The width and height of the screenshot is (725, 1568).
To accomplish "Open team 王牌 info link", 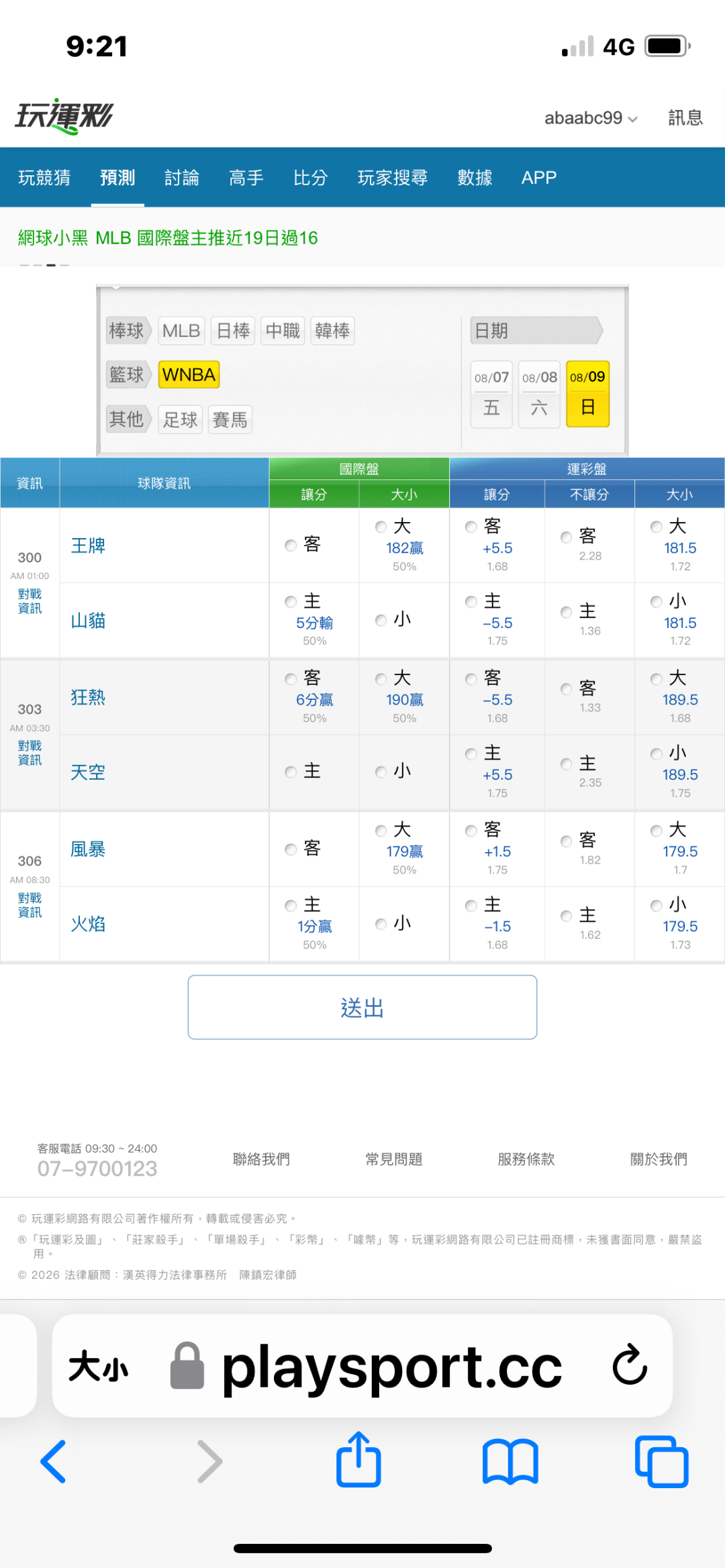I will click(x=89, y=545).
